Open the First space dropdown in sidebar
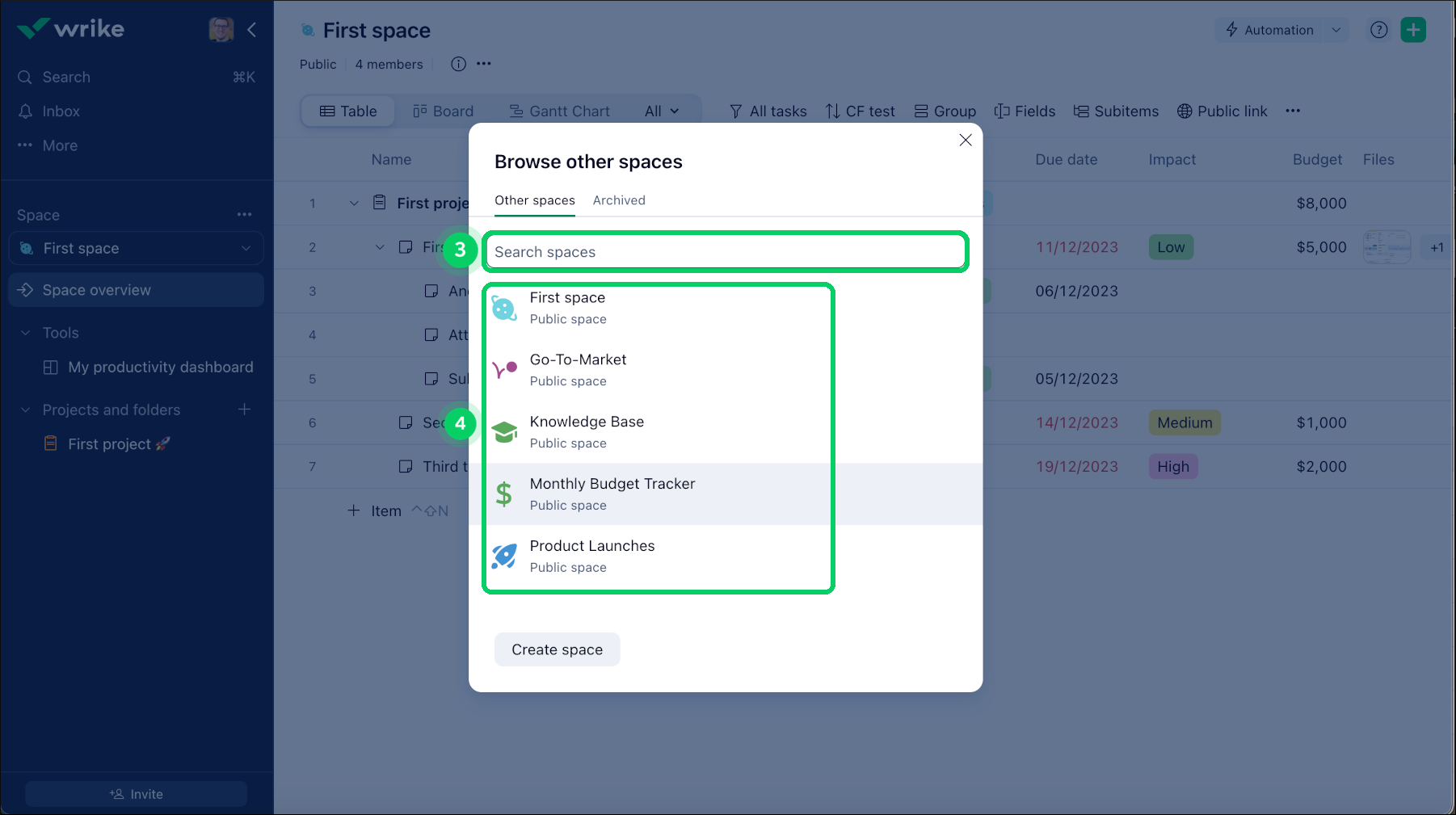 tap(246, 248)
